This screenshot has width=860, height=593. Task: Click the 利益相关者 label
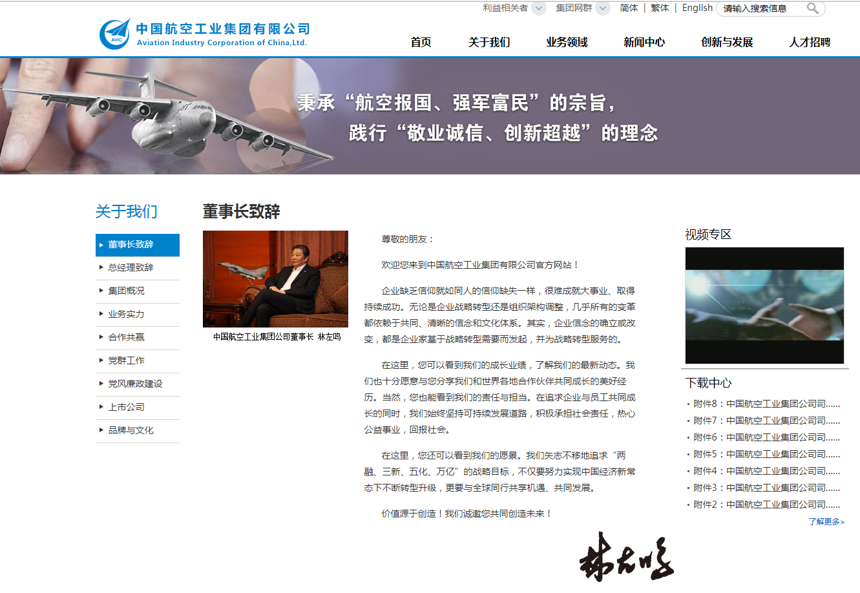coord(505,8)
